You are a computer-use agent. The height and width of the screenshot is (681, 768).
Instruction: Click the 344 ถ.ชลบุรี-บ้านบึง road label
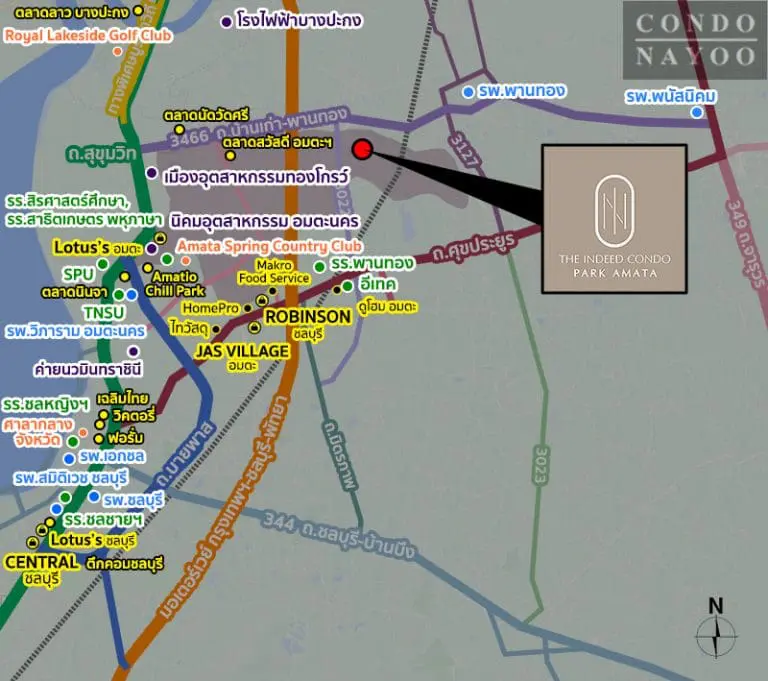339,535
